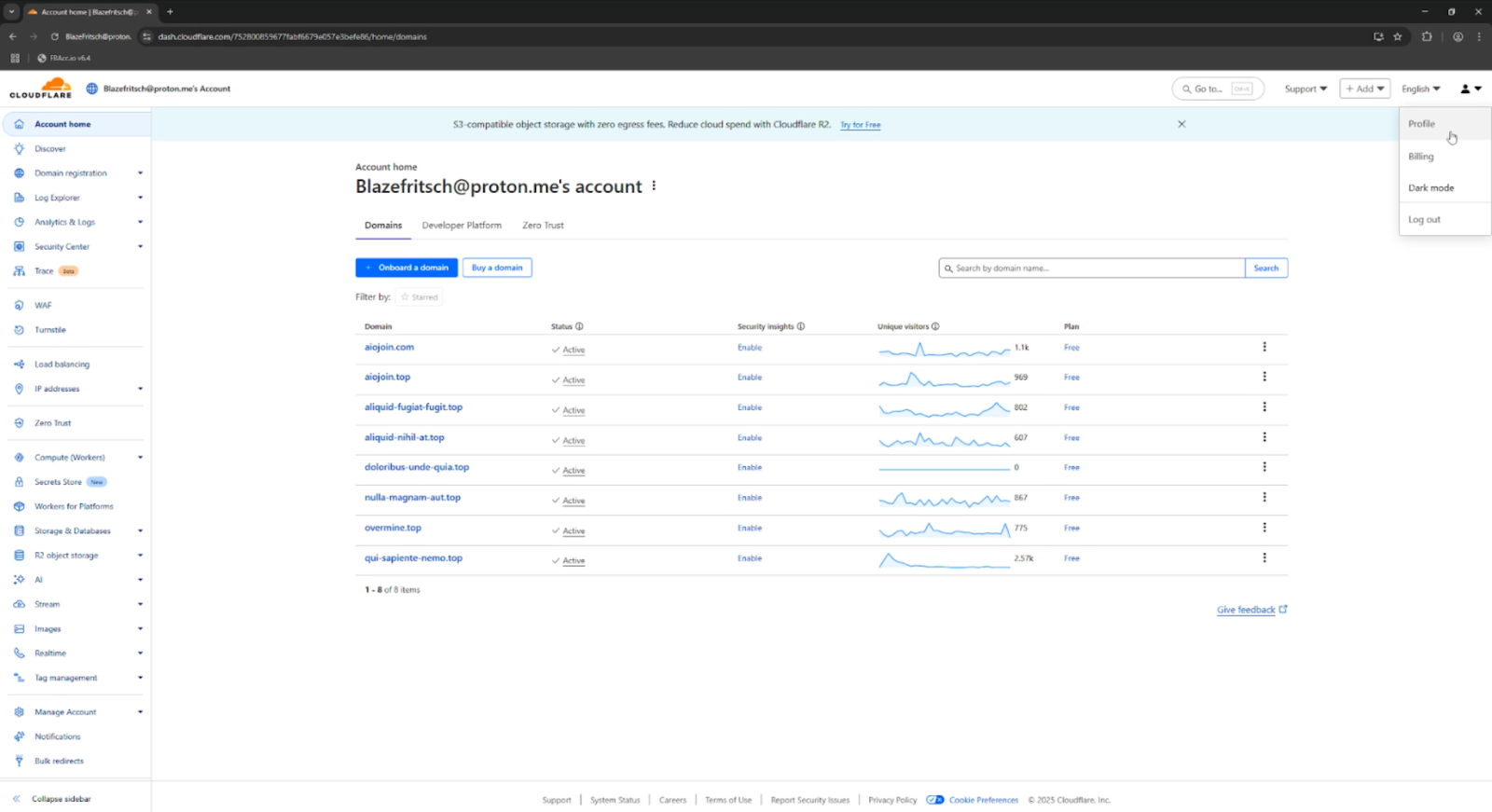Click Buy a domain button
The width and height of the screenshot is (1492, 812).
tap(497, 268)
